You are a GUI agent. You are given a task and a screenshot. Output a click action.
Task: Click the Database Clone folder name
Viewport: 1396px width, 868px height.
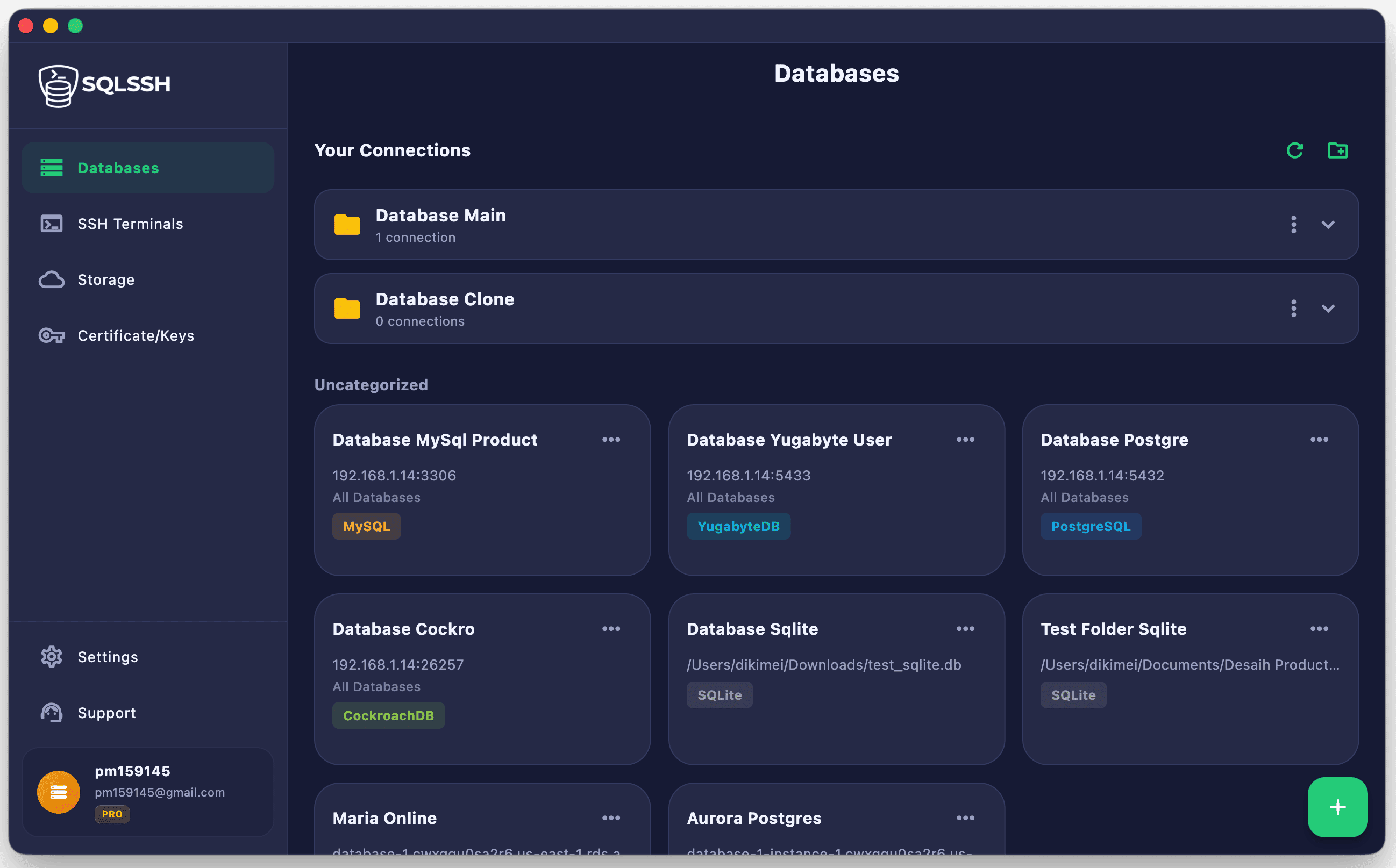click(x=445, y=299)
